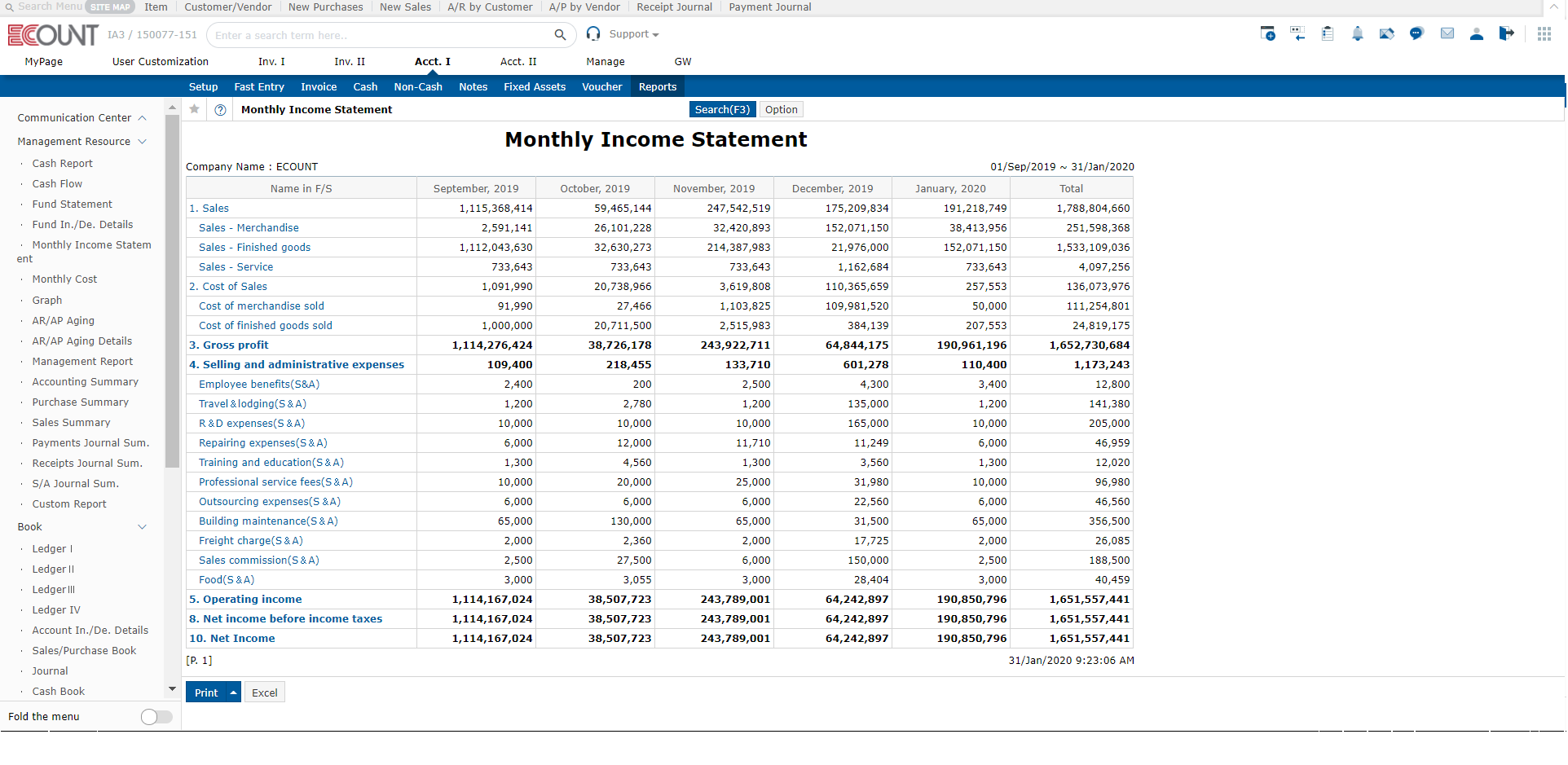Export the report with Excel
This screenshot has height=765, width=1568.
264,692
